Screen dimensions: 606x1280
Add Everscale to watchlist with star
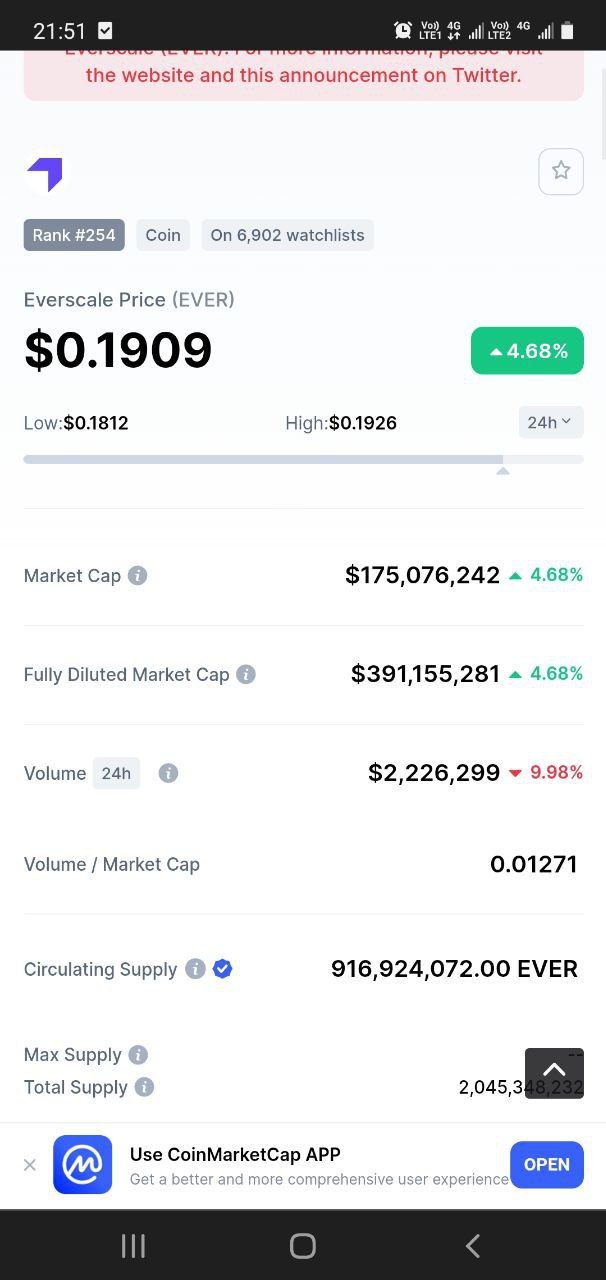561,171
